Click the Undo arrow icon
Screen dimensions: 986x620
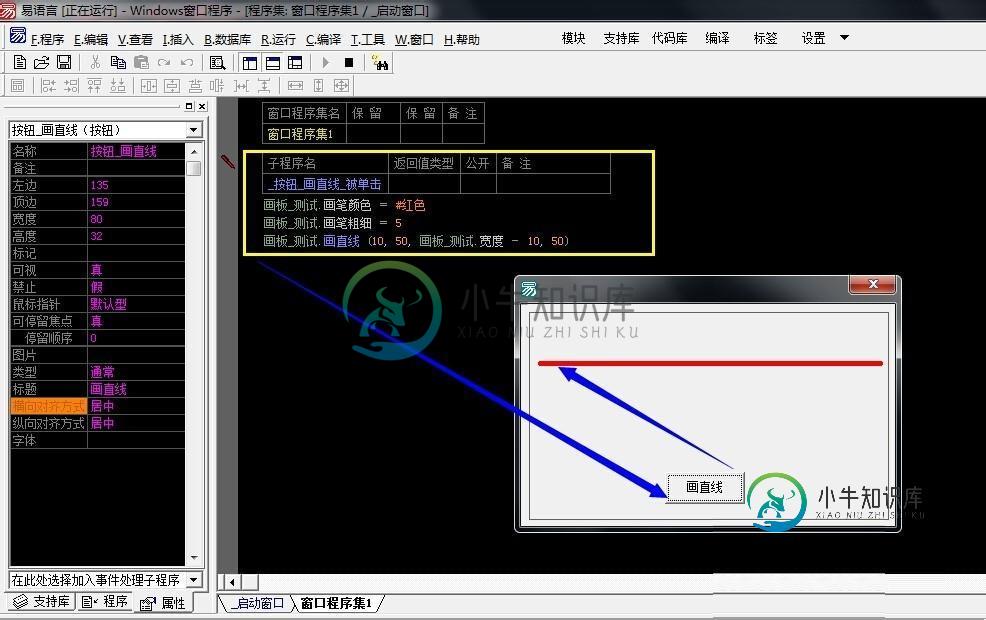coord(187,62)
